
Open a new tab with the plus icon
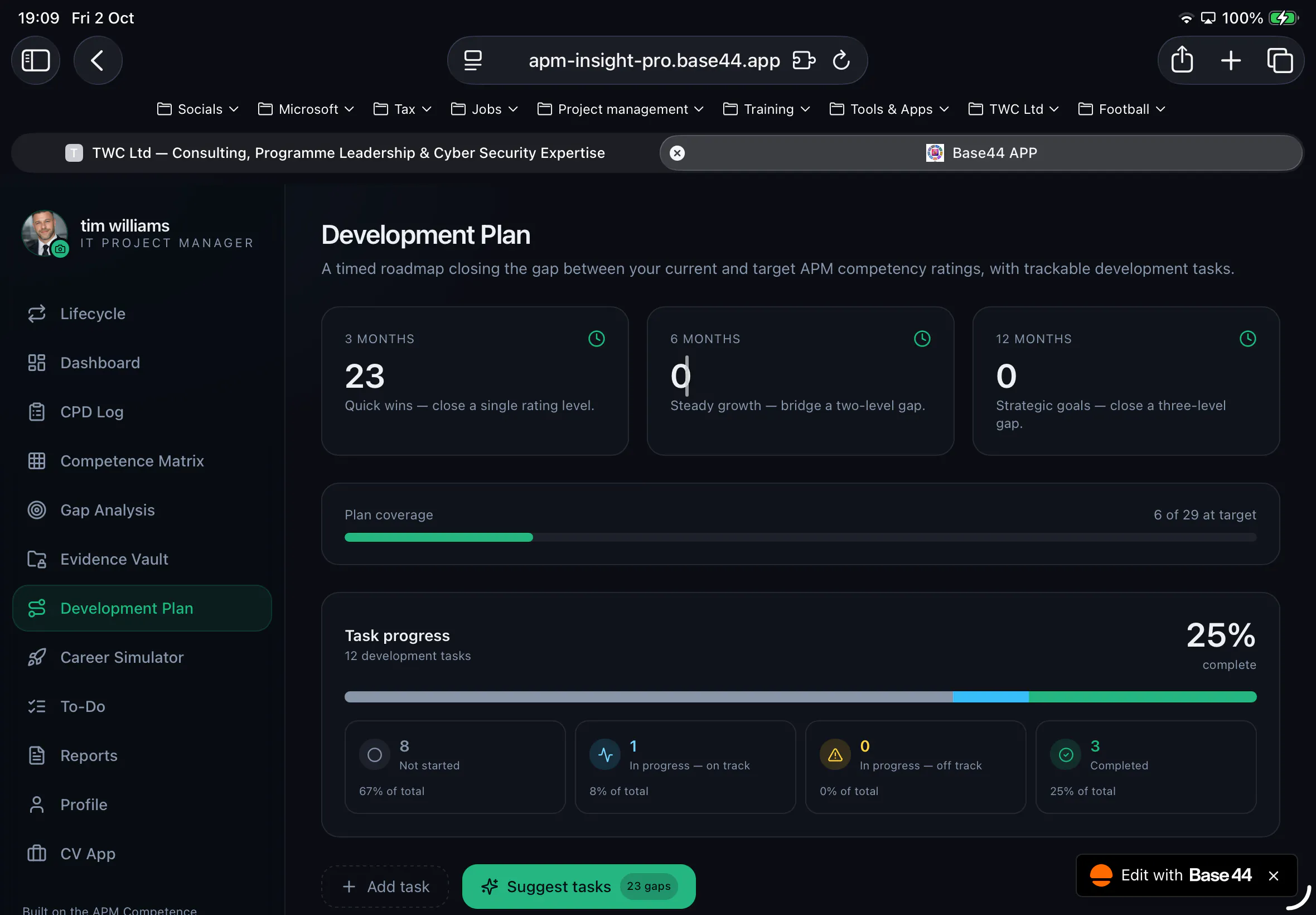pyautogui.click(x=1230, y=60)
